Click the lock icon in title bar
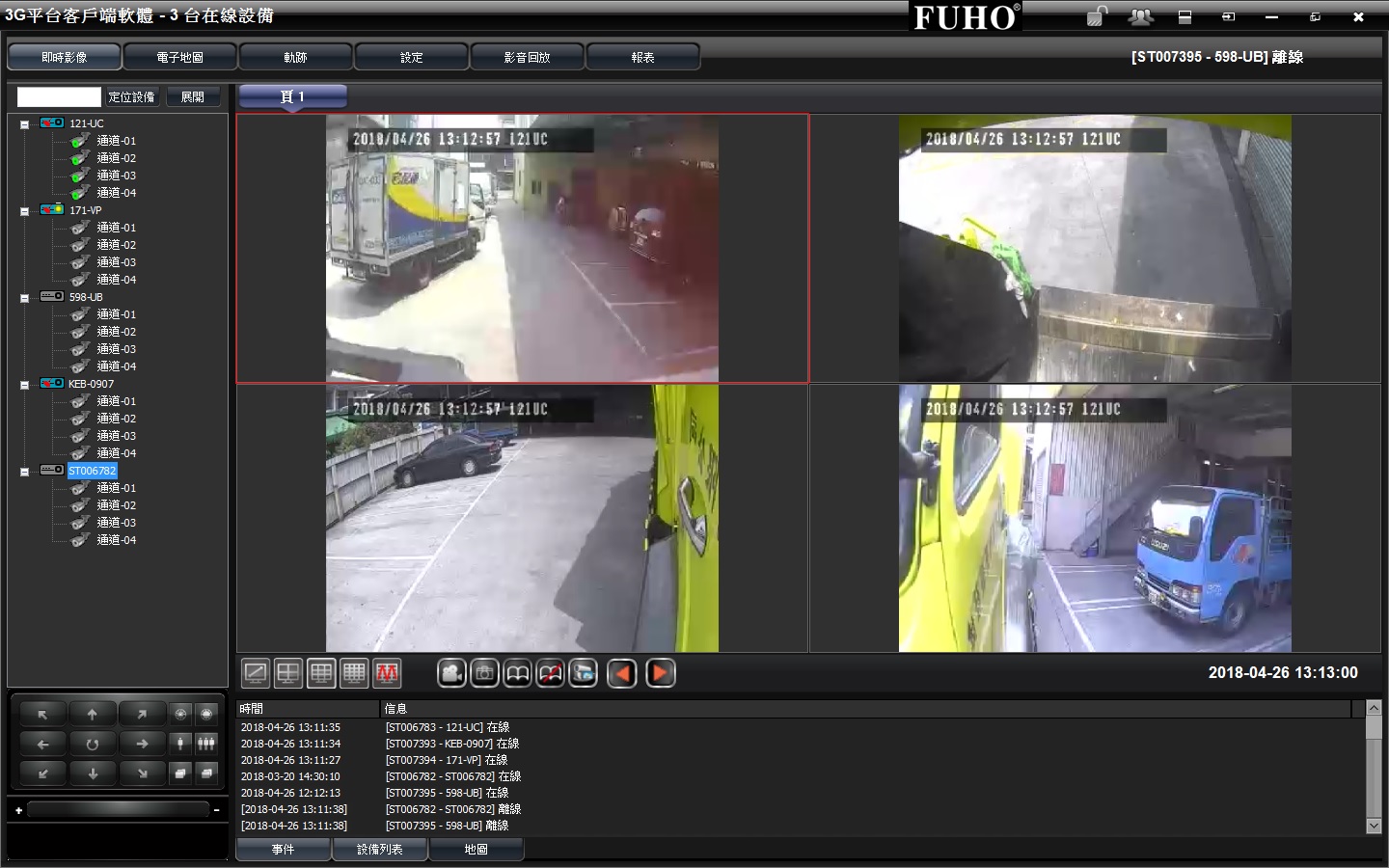The width and height of the screenshot is (1389, 868). (1097, 16)
